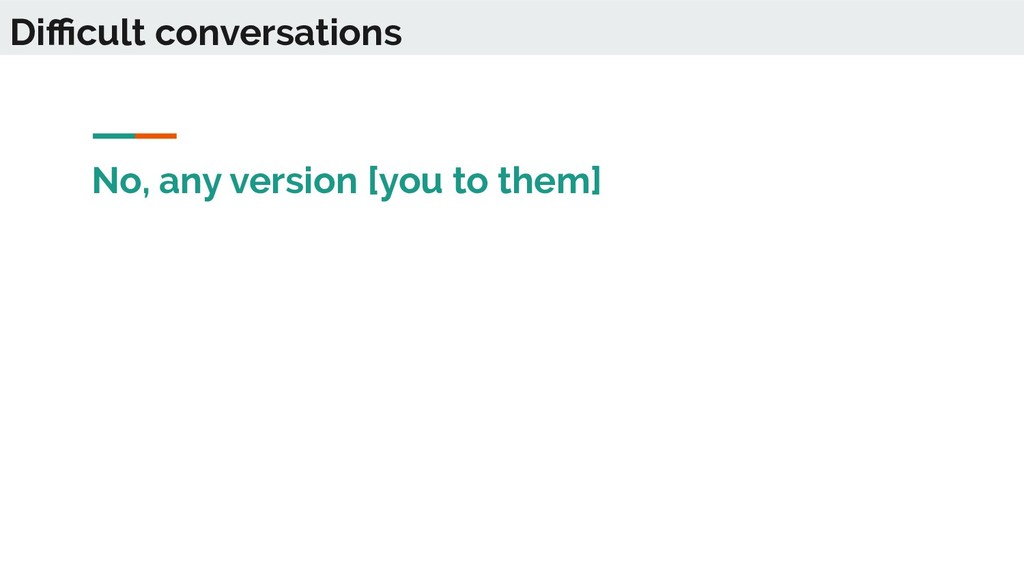This screenshot has width=1024, height=576.
Task: Click the word "any" in the heading
Action: pos(190,184)
